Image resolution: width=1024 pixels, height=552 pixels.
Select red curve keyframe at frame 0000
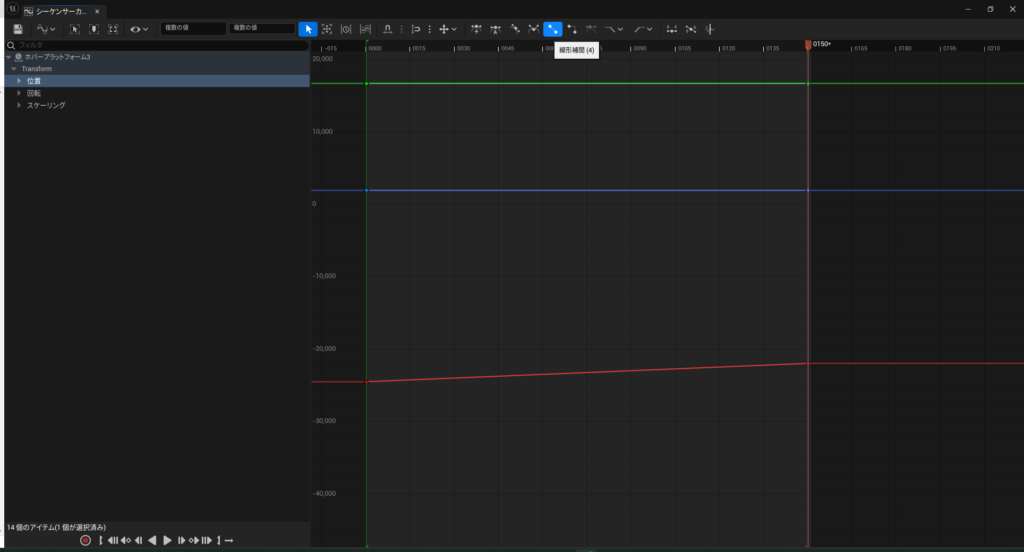click(x=366, y=382)
